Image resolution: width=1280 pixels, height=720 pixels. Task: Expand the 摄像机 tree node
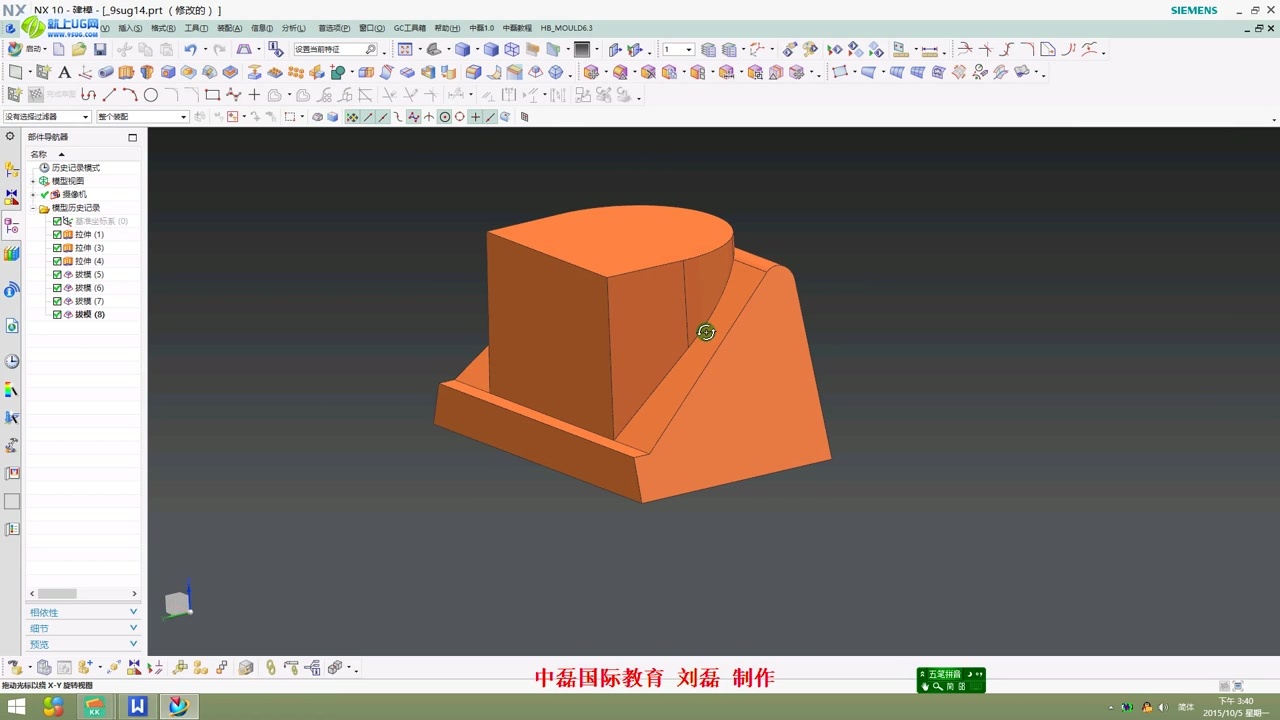pos(33,194)
